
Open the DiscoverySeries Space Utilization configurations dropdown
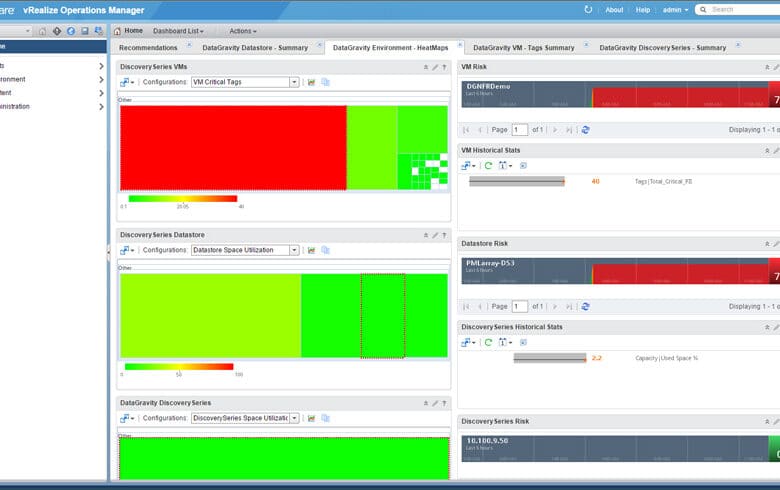[294, 418]
